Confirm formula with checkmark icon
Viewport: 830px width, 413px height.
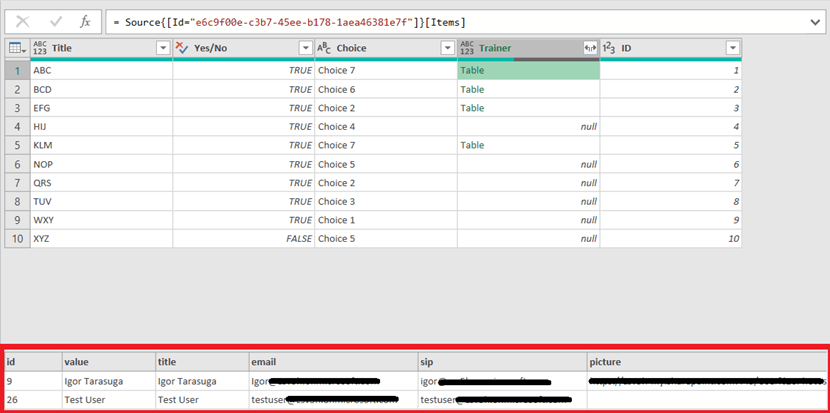tap(56, 22)
